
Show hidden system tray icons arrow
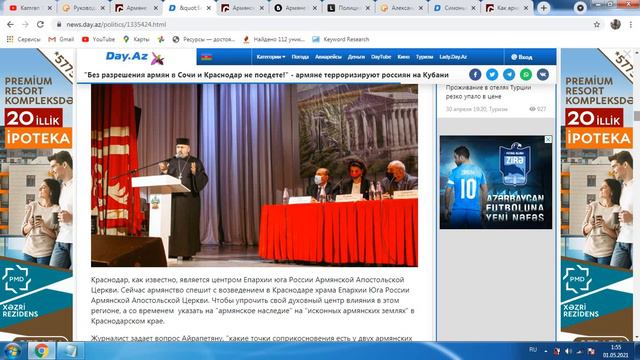[546, 351]
